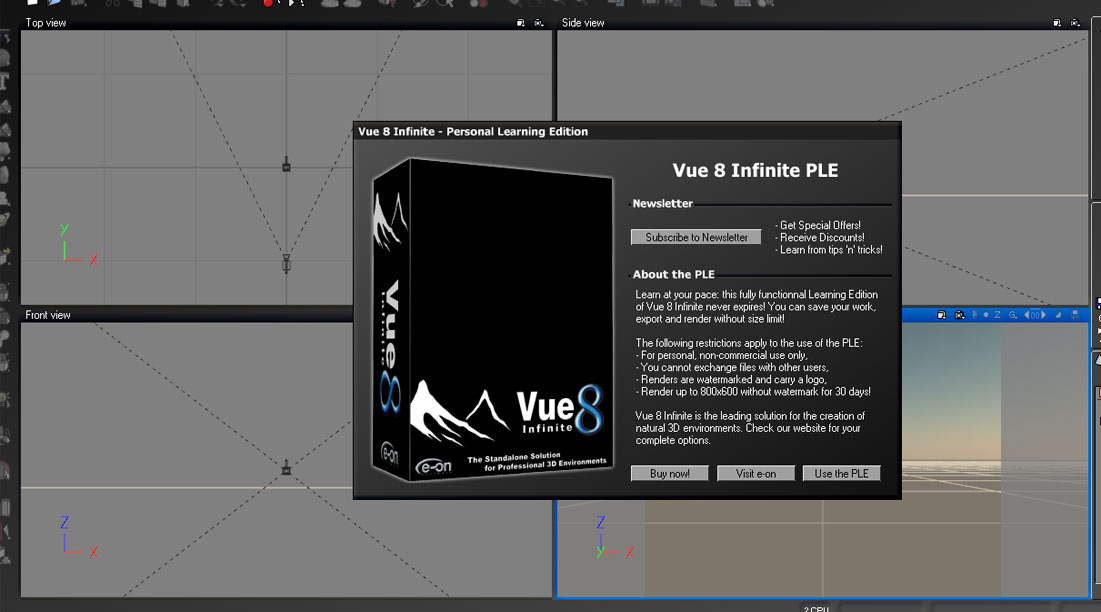1101x612 pixels.
Task: Click the "Vue 8 Infinite PLE" heading
Action: pyautogui.click(x=756, y=171)
